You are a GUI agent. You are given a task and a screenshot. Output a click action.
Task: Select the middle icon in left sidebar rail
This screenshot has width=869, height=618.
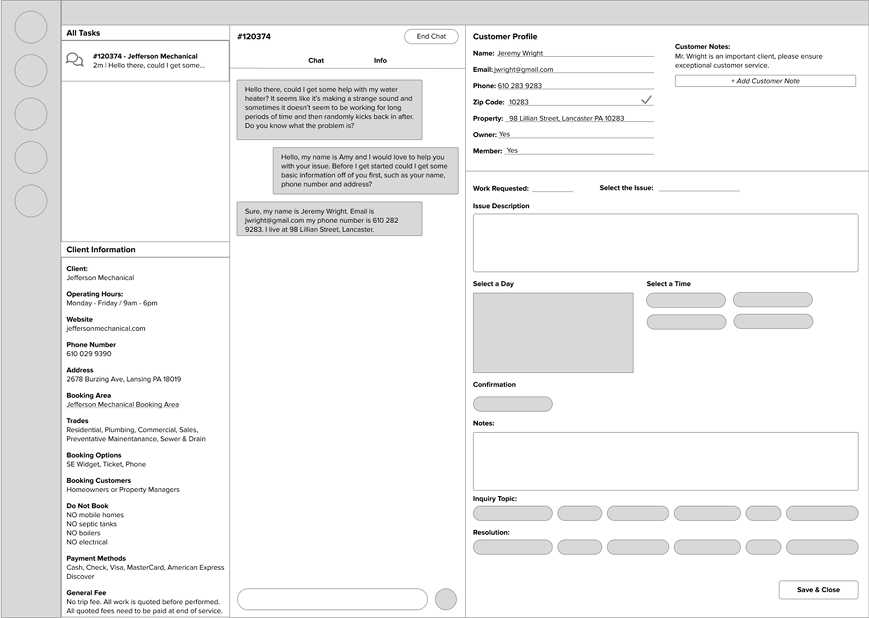(x=30, y=114)
